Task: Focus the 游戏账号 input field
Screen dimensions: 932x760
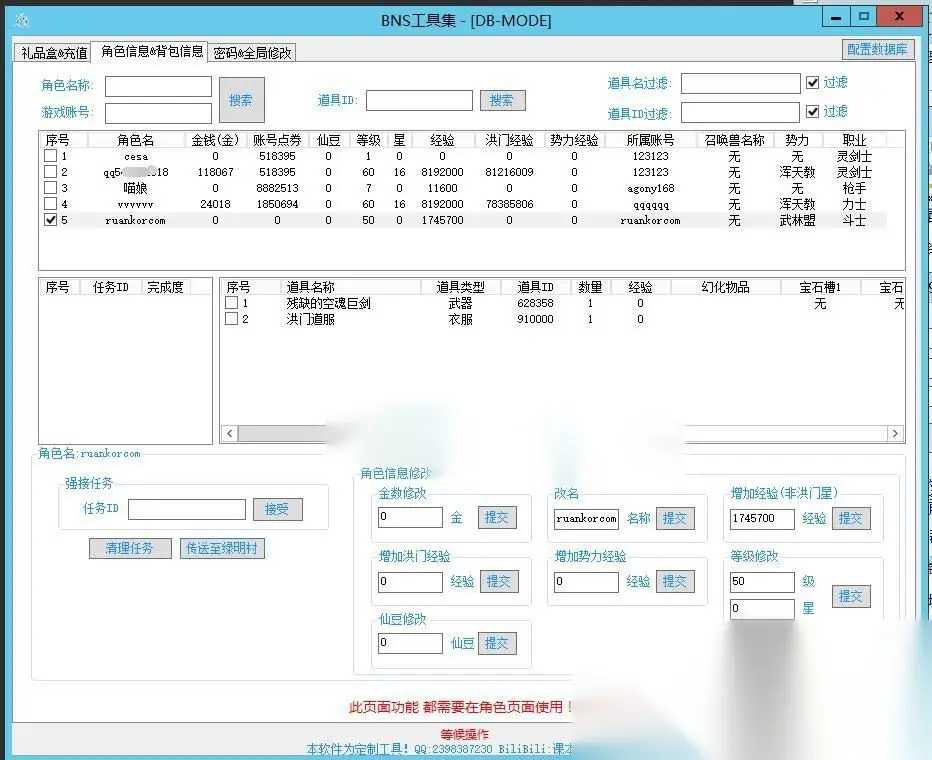Action: click(x=158, y=113)
